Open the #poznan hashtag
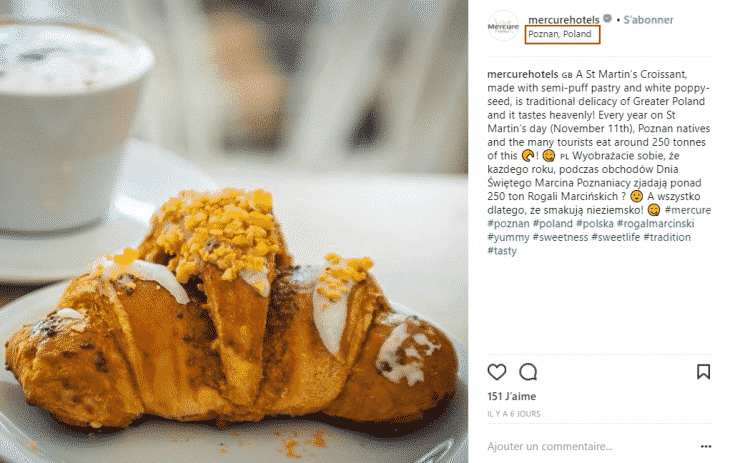The width and height of the screenshot is (730, 463). [508, 224]
